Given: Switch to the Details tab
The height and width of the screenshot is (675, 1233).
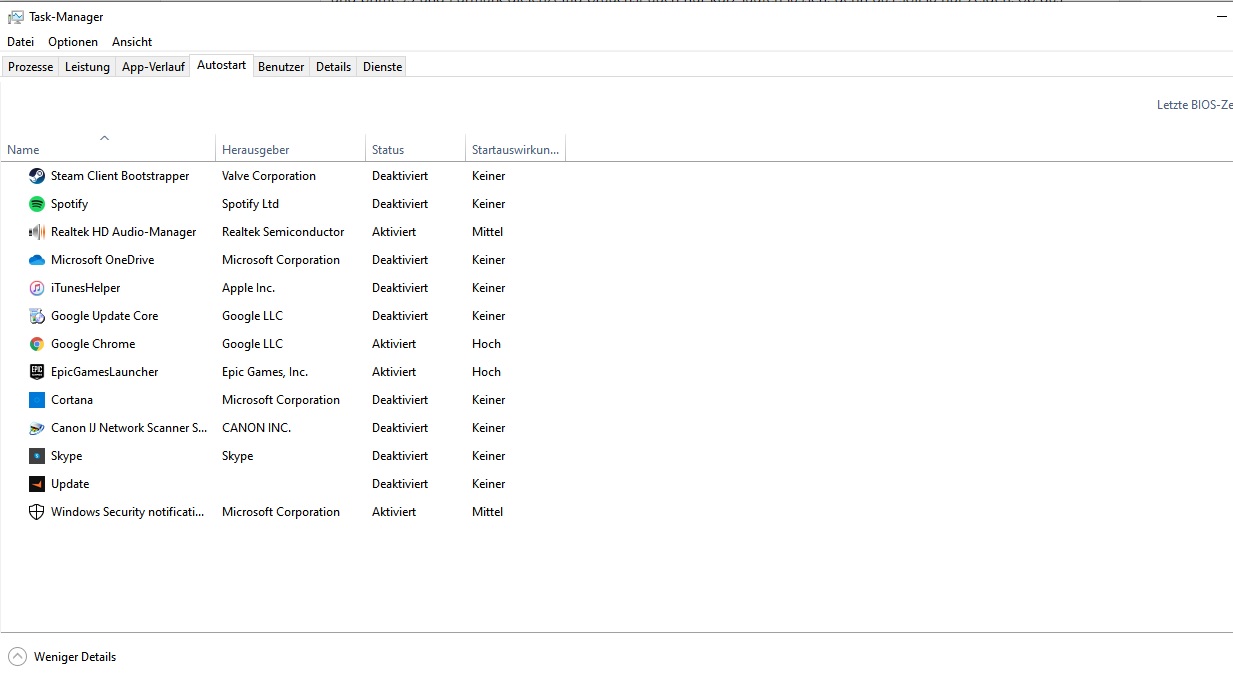Looking at the screenshot, I should click(334, 67).
